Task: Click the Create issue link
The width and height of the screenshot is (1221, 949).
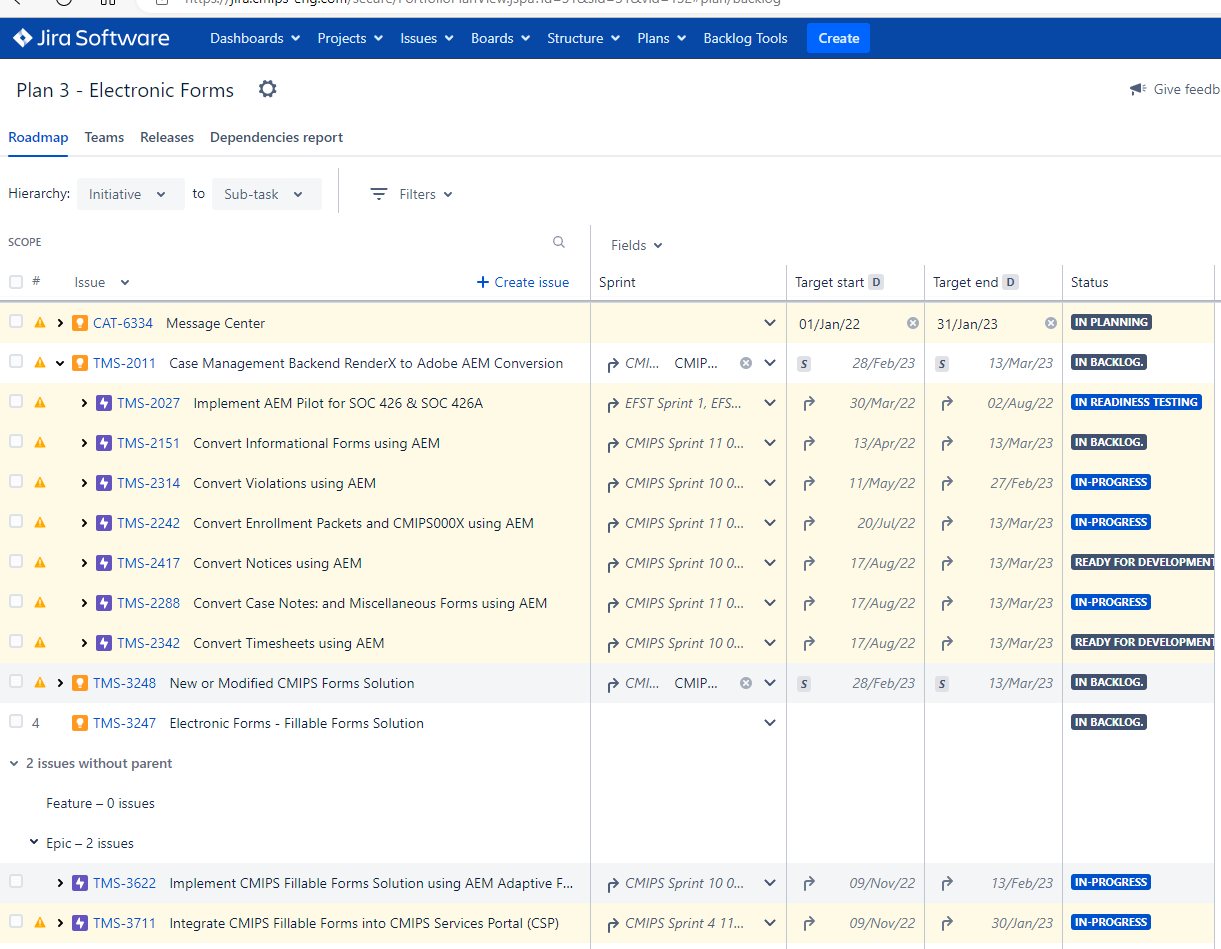Action: [522, 282]
